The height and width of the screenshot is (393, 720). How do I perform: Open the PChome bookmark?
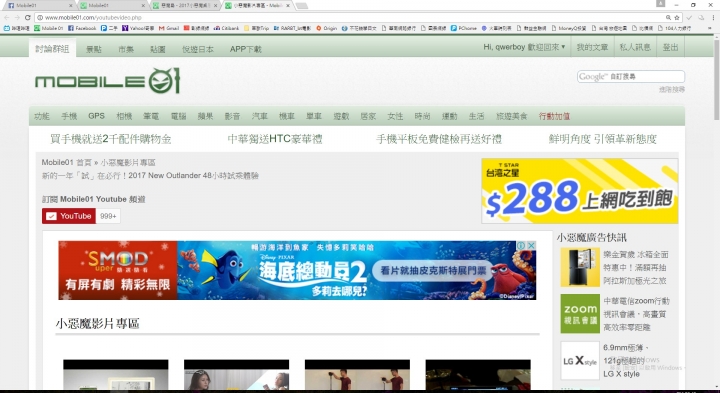pos(464,28)
